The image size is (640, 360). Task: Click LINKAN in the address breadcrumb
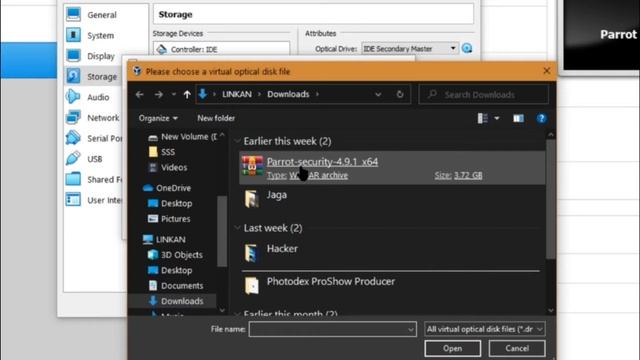point(237,94)
